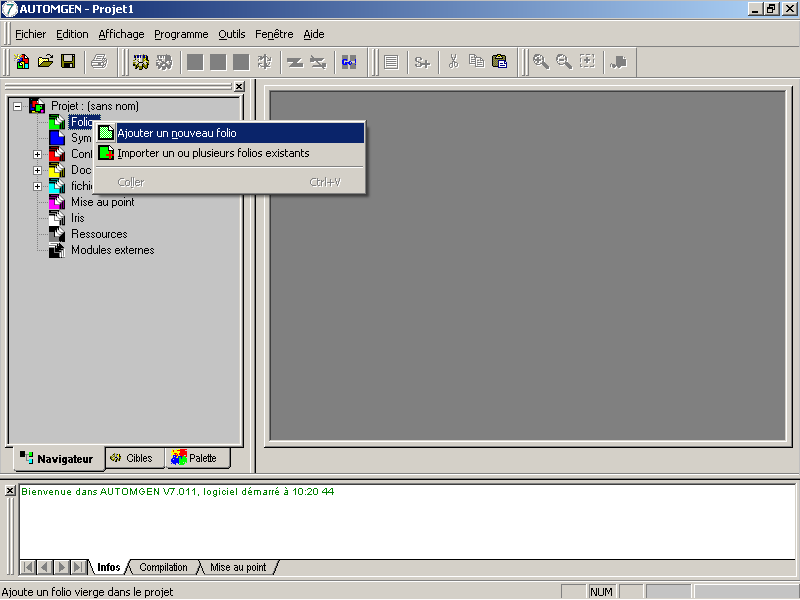Select Ressources in the project tree
Image resolution: width=800 pixels, height=600 pixels.
tap(99, 234)
